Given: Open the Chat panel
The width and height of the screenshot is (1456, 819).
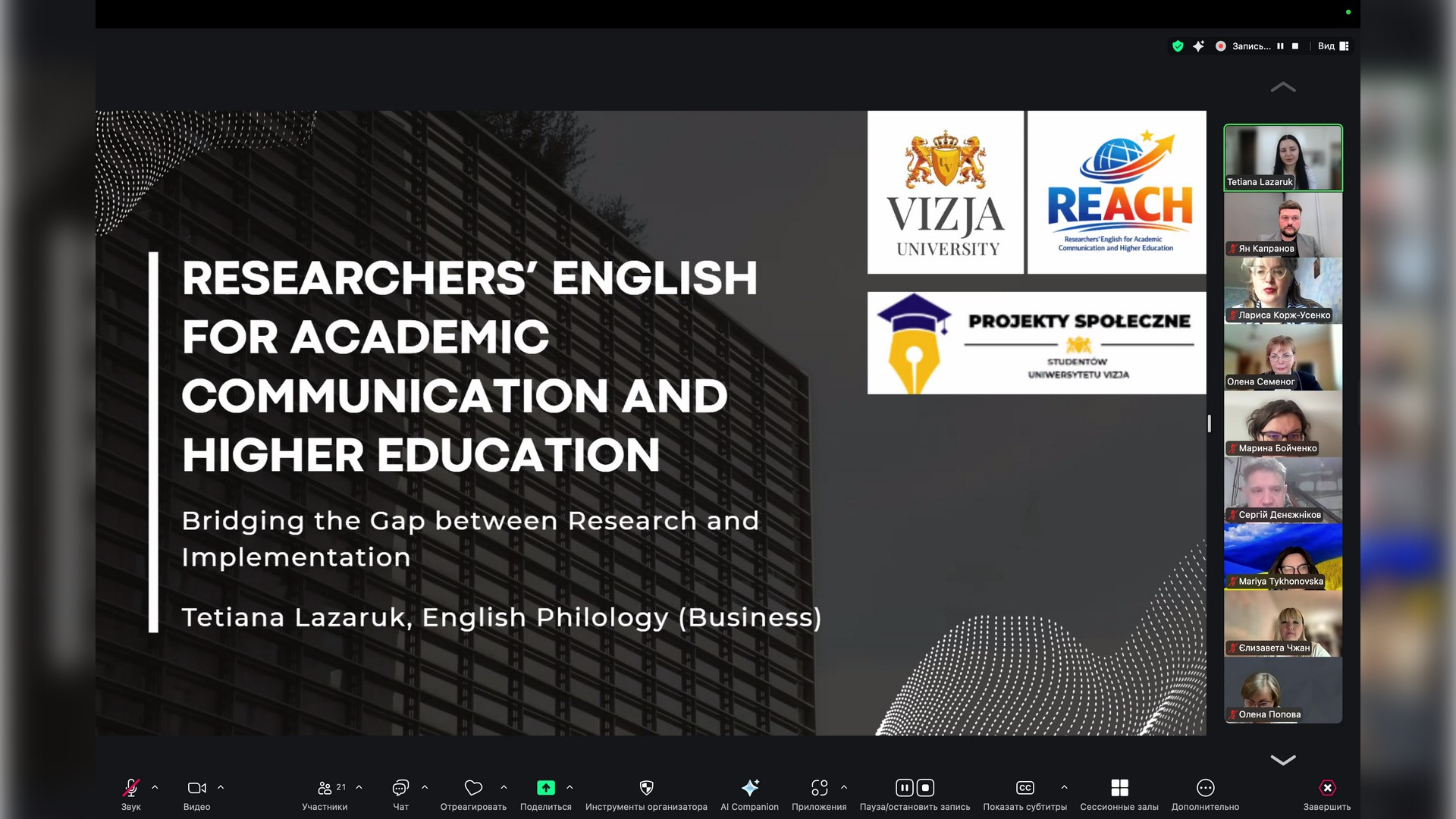Looking at the screenshot, I should pyautogui.click(x=400, y=788).
